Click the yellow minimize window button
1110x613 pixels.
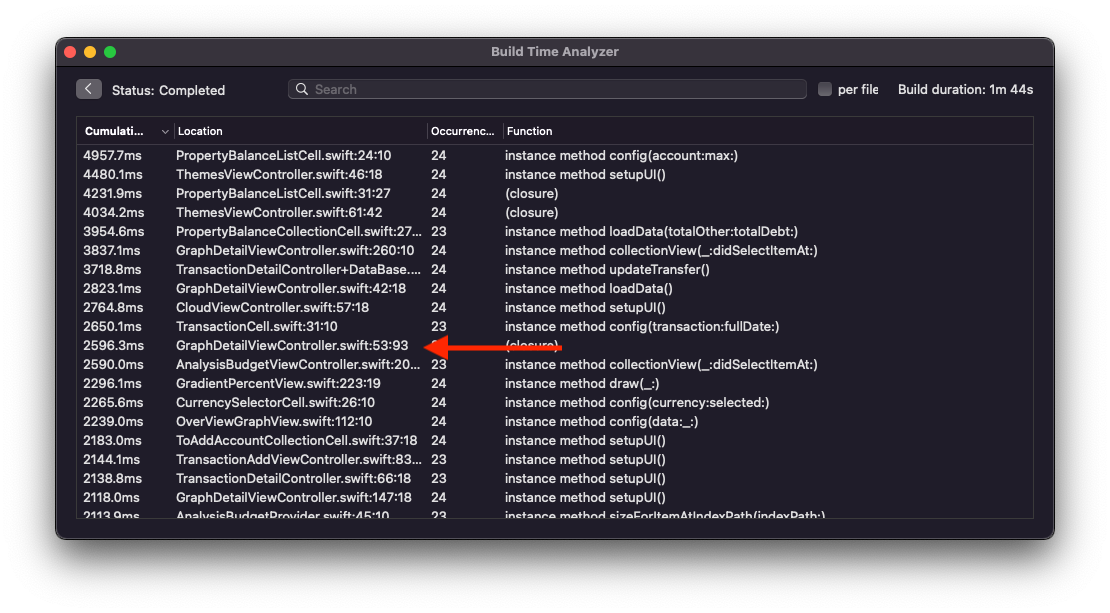tap(90, 52)
